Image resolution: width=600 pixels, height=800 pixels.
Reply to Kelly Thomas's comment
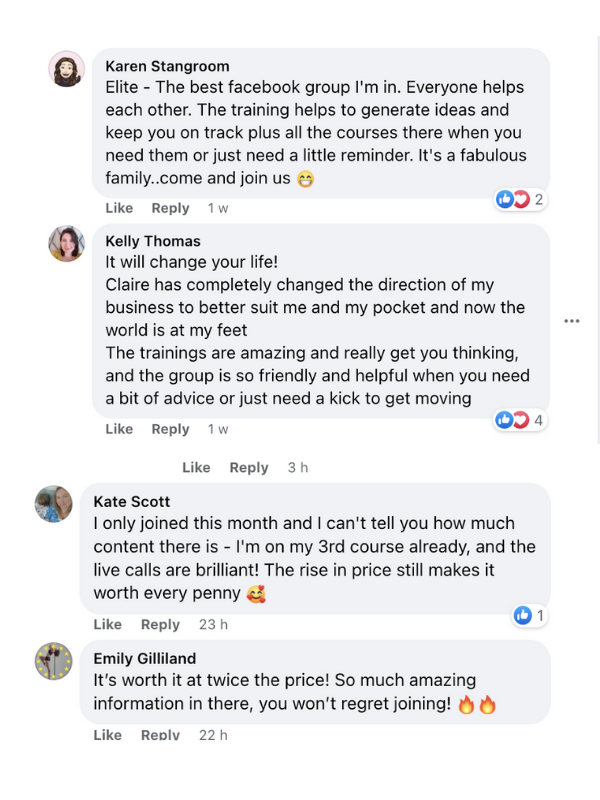170,429
